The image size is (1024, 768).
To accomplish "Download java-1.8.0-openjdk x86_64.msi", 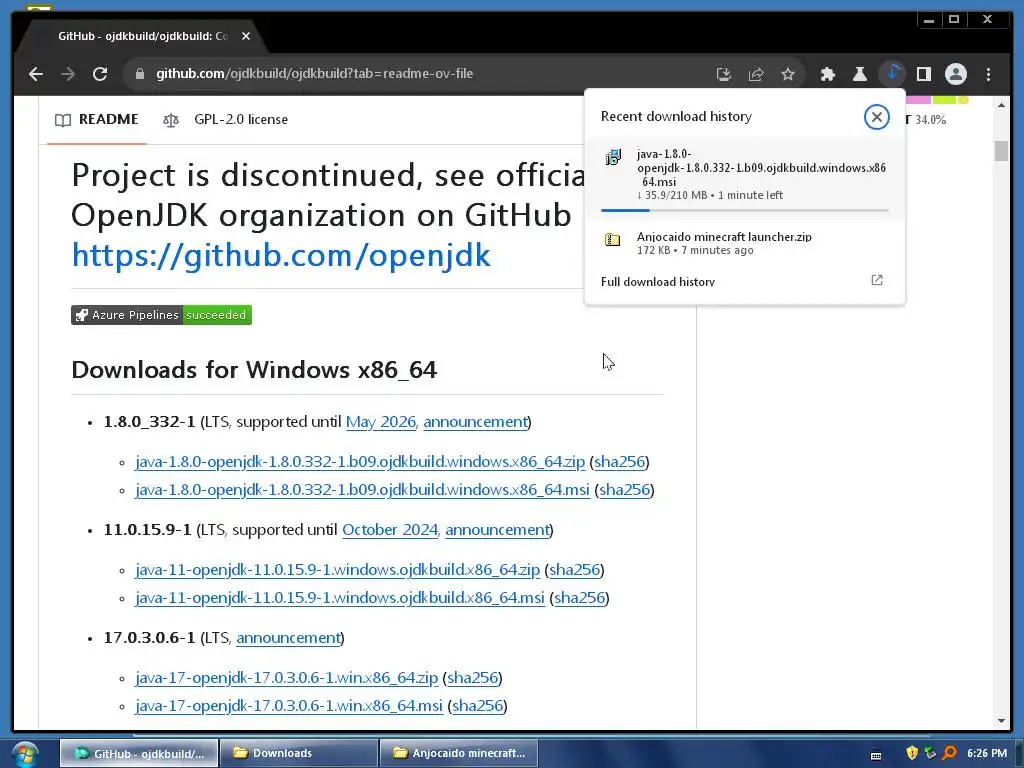I will (x=362, y=490).
